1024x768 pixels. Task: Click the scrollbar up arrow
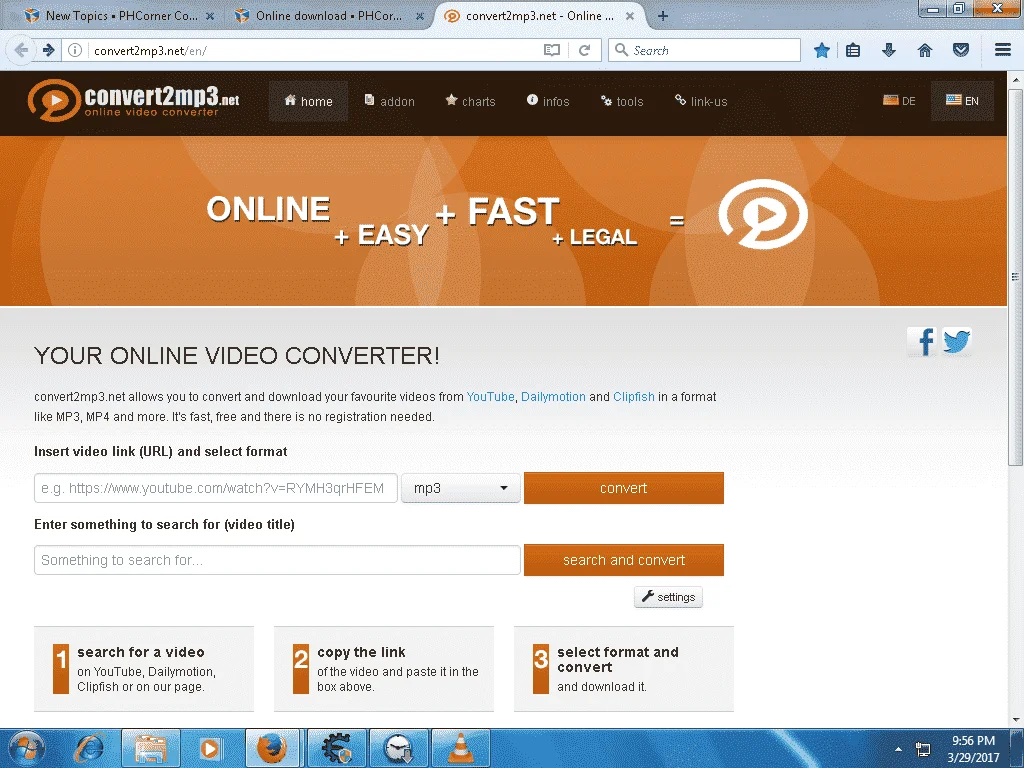click(x=1015, y=80)
